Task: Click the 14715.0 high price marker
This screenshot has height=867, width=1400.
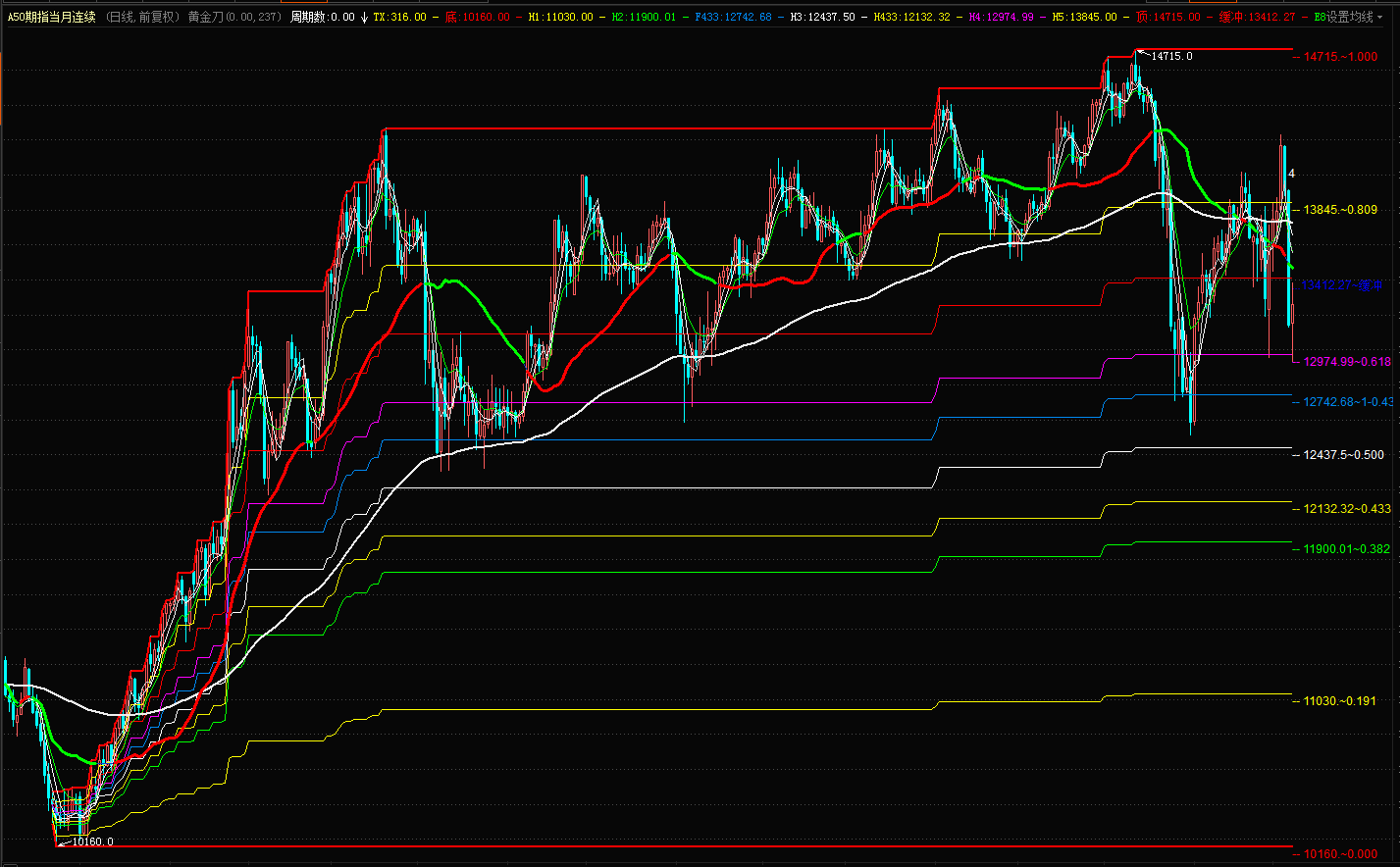Action: [x=1171, y=56]
